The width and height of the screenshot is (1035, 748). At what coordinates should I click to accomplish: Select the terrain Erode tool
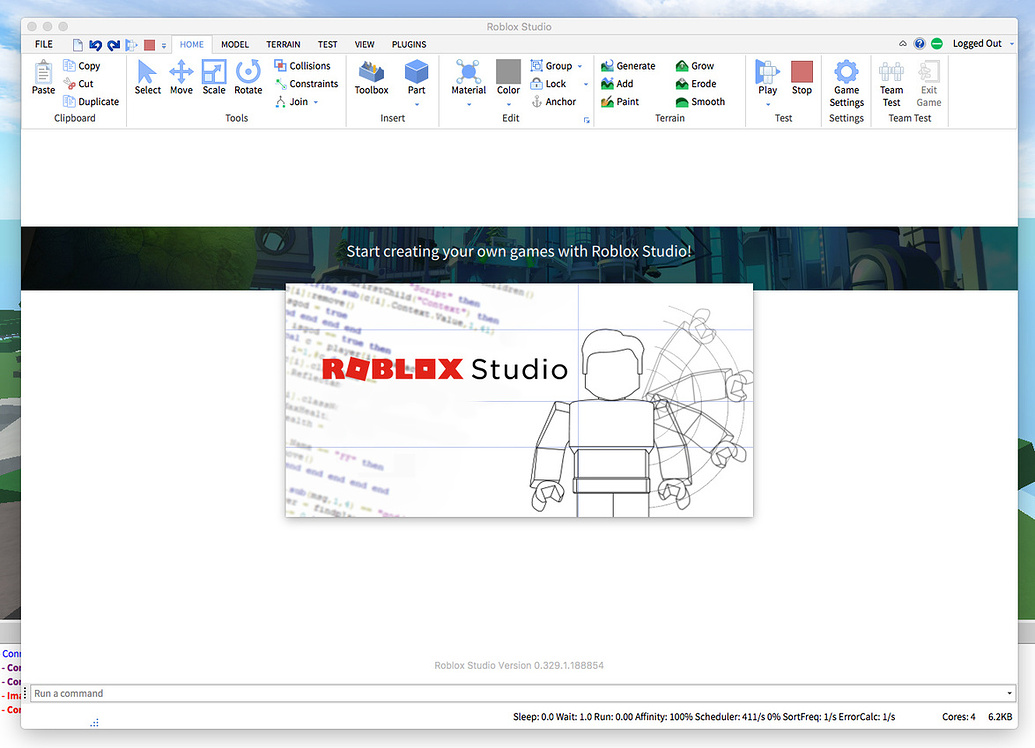tap(696, 84)
